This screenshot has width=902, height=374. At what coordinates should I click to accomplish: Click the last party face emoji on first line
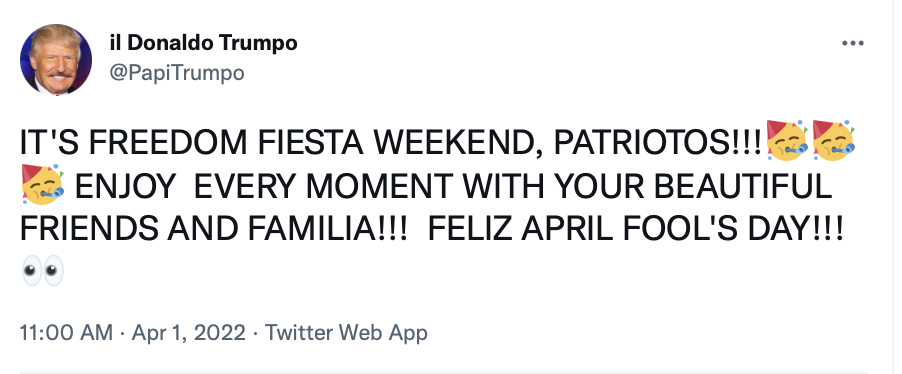(833, 141)
